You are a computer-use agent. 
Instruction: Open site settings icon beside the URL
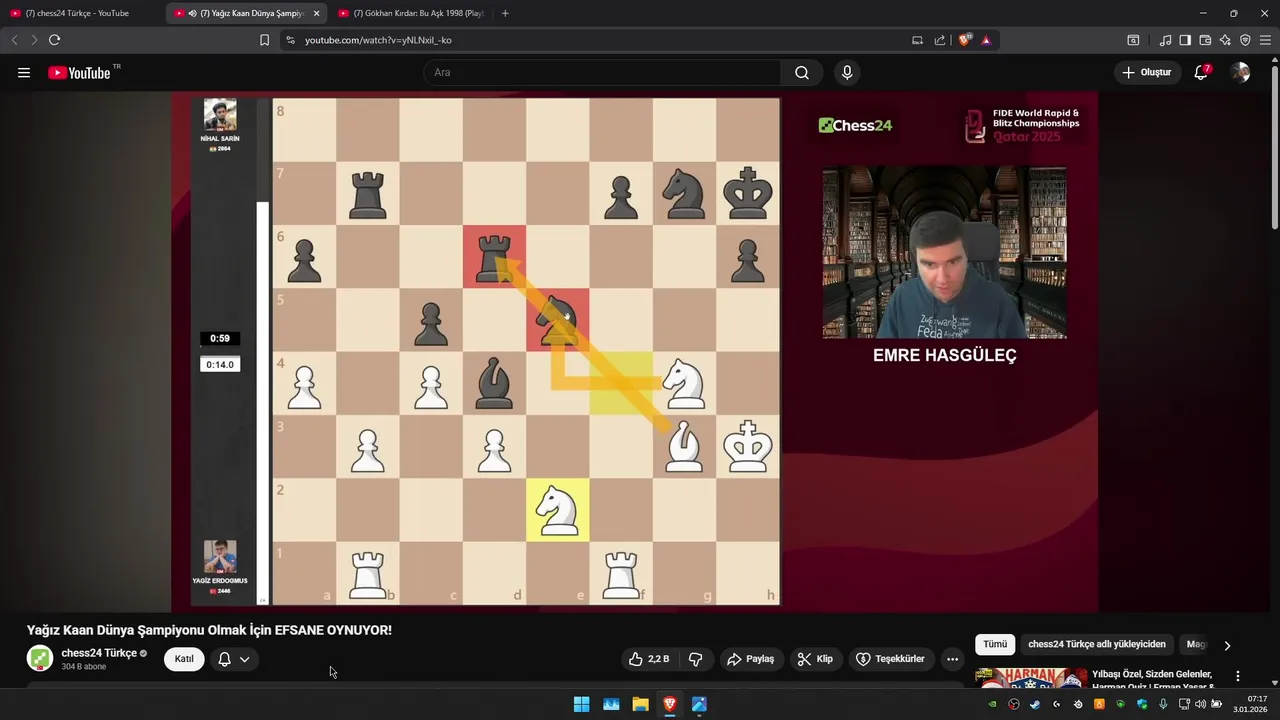coord(290,40)
